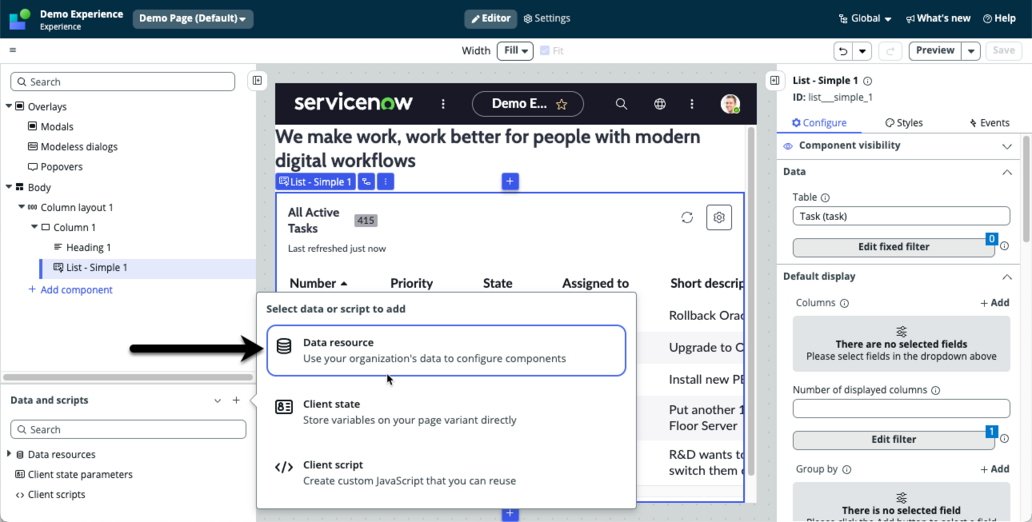Viewport: 1032px width, 522px height.
Task: Click the redo arrow button
Action: (x=890, y=51)
